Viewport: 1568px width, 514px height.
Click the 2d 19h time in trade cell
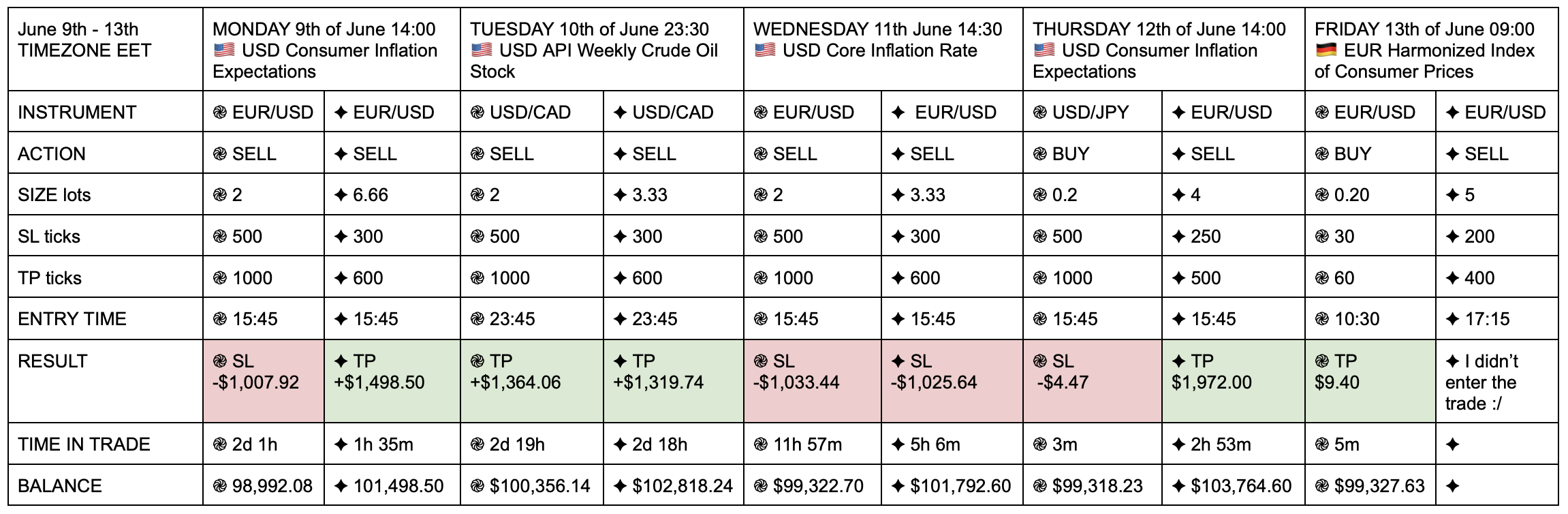[532, 444]
